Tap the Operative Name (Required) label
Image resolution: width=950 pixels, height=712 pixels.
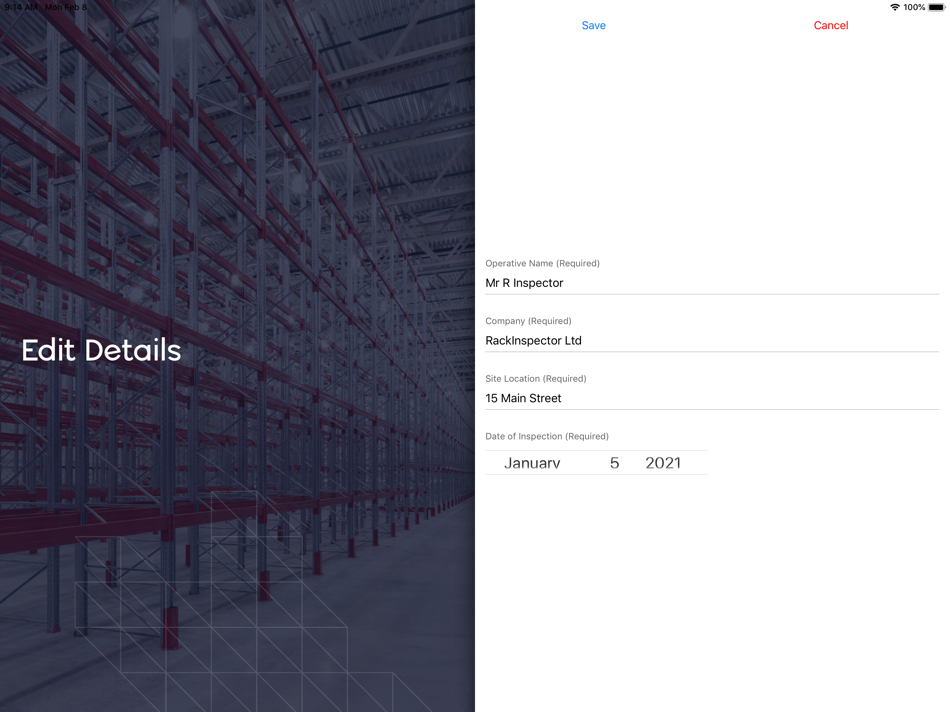542,263
